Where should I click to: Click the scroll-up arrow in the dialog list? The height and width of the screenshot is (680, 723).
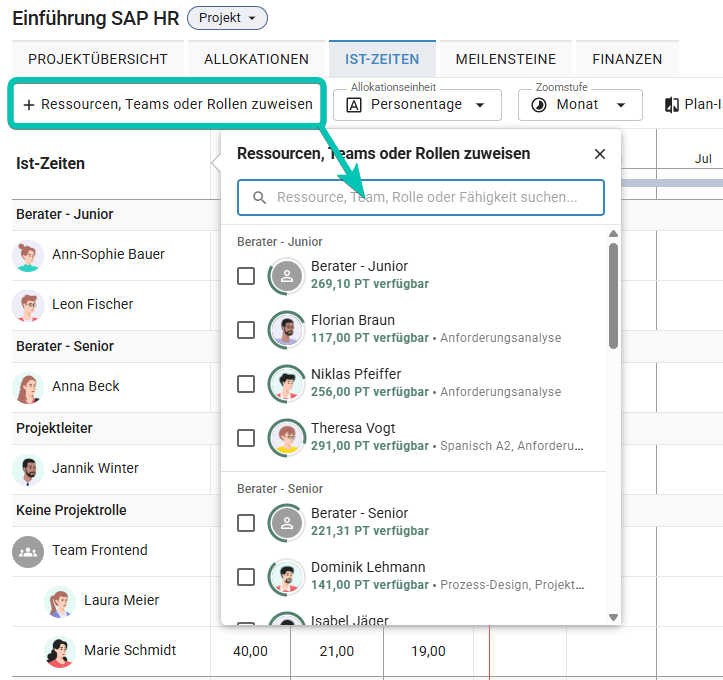[x=613, y=234]
